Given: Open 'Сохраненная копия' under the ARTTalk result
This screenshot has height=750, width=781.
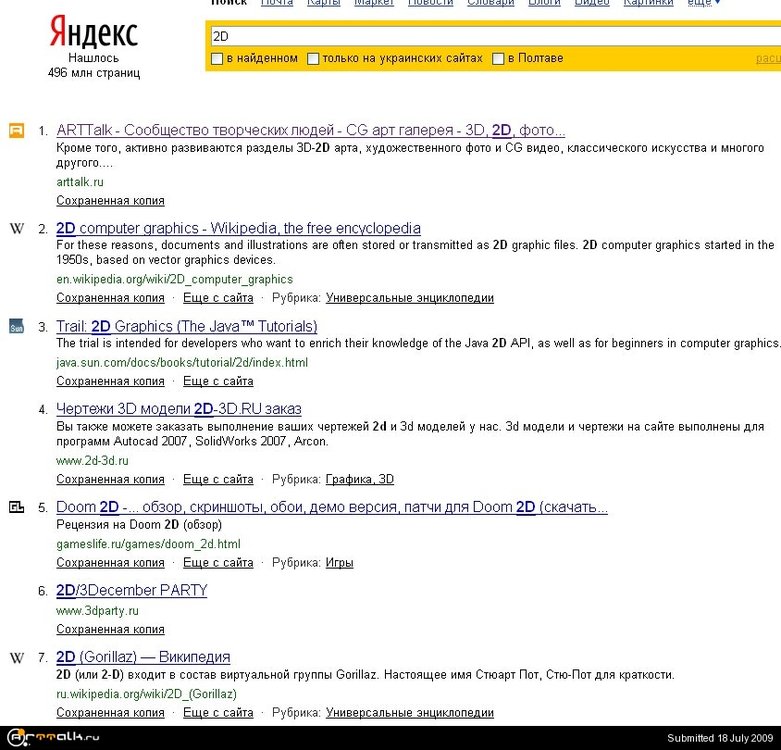Looking at the screenshot, I should coord(110,201).
